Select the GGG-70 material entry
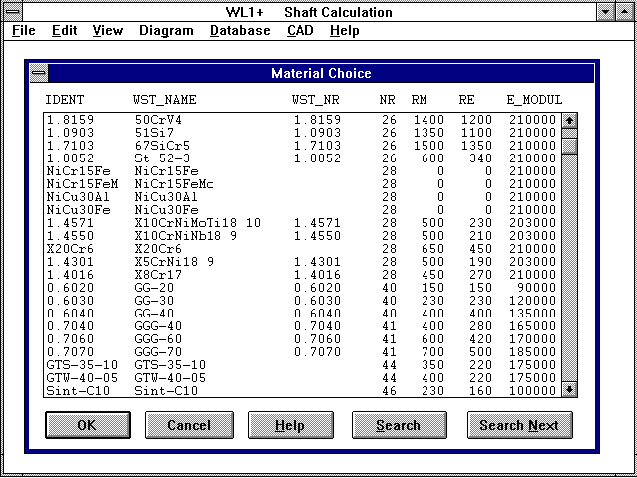This screenshot has width=637, height=478. (x=300, y=354)
